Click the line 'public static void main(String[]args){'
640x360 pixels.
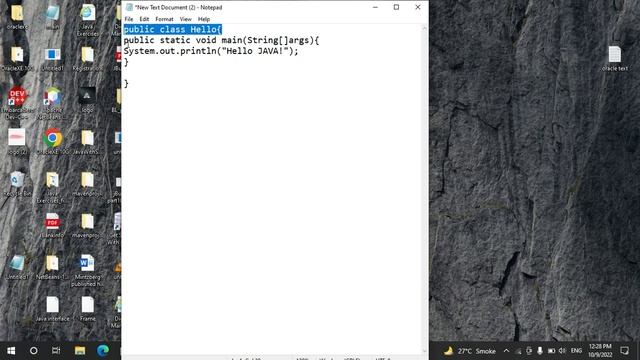pos(221,40)
